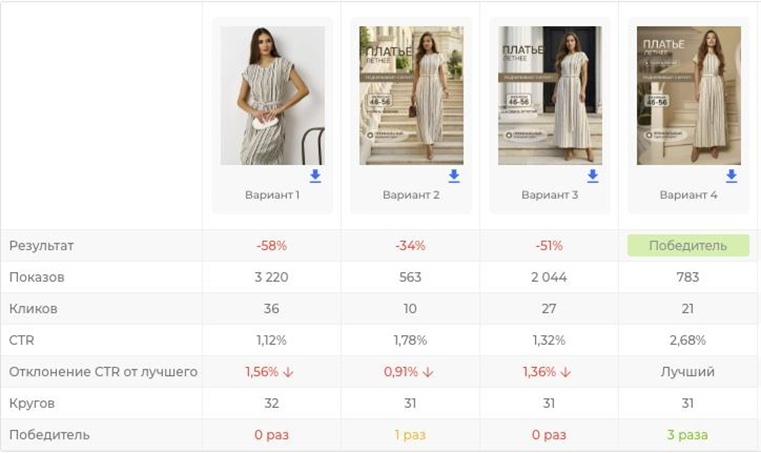This screenshot has height=453, width=761.
Task: Download the Вариант 1 image
Action: tap(315, 176)
